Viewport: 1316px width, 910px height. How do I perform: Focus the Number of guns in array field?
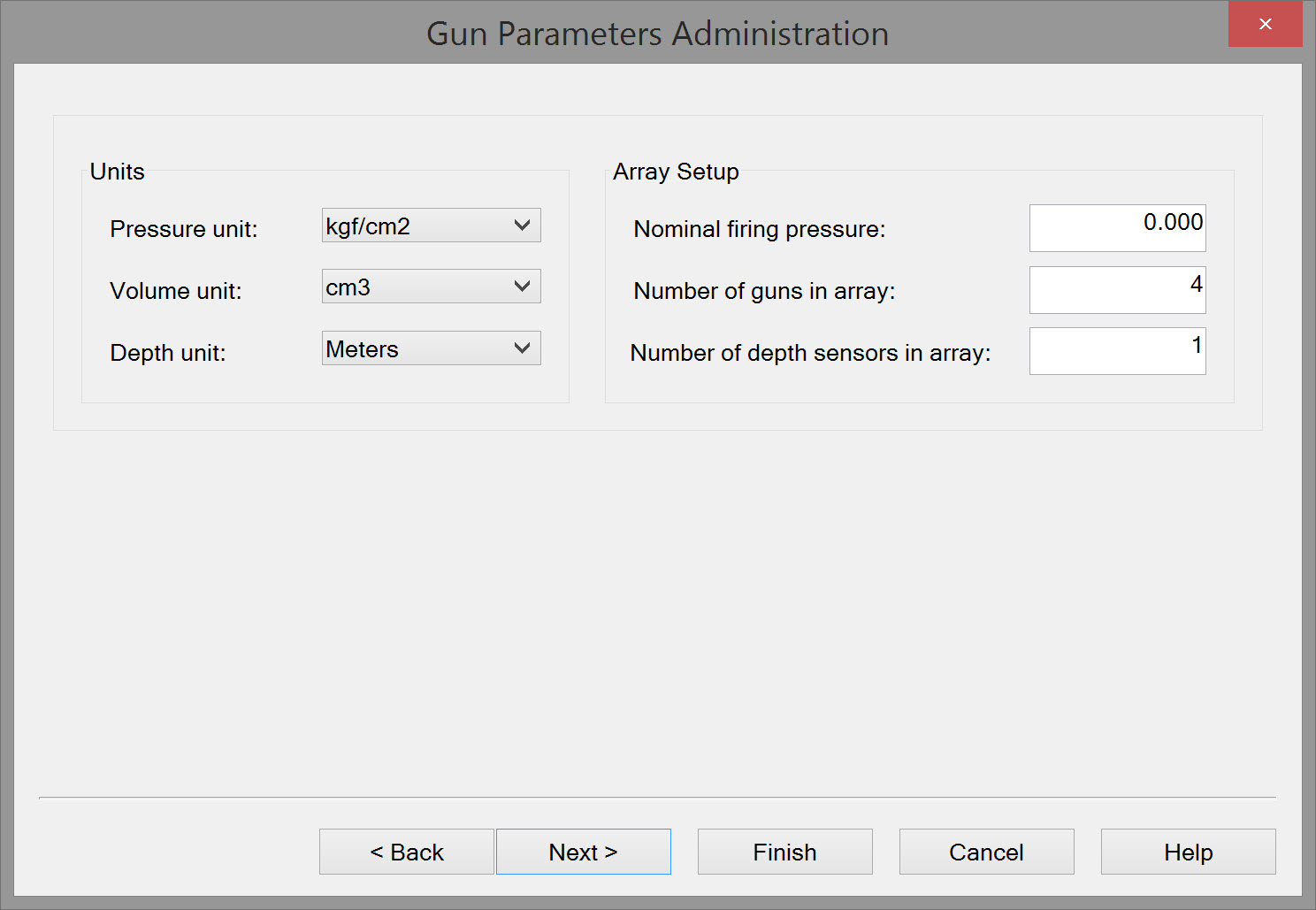(x=1117, y=290)
